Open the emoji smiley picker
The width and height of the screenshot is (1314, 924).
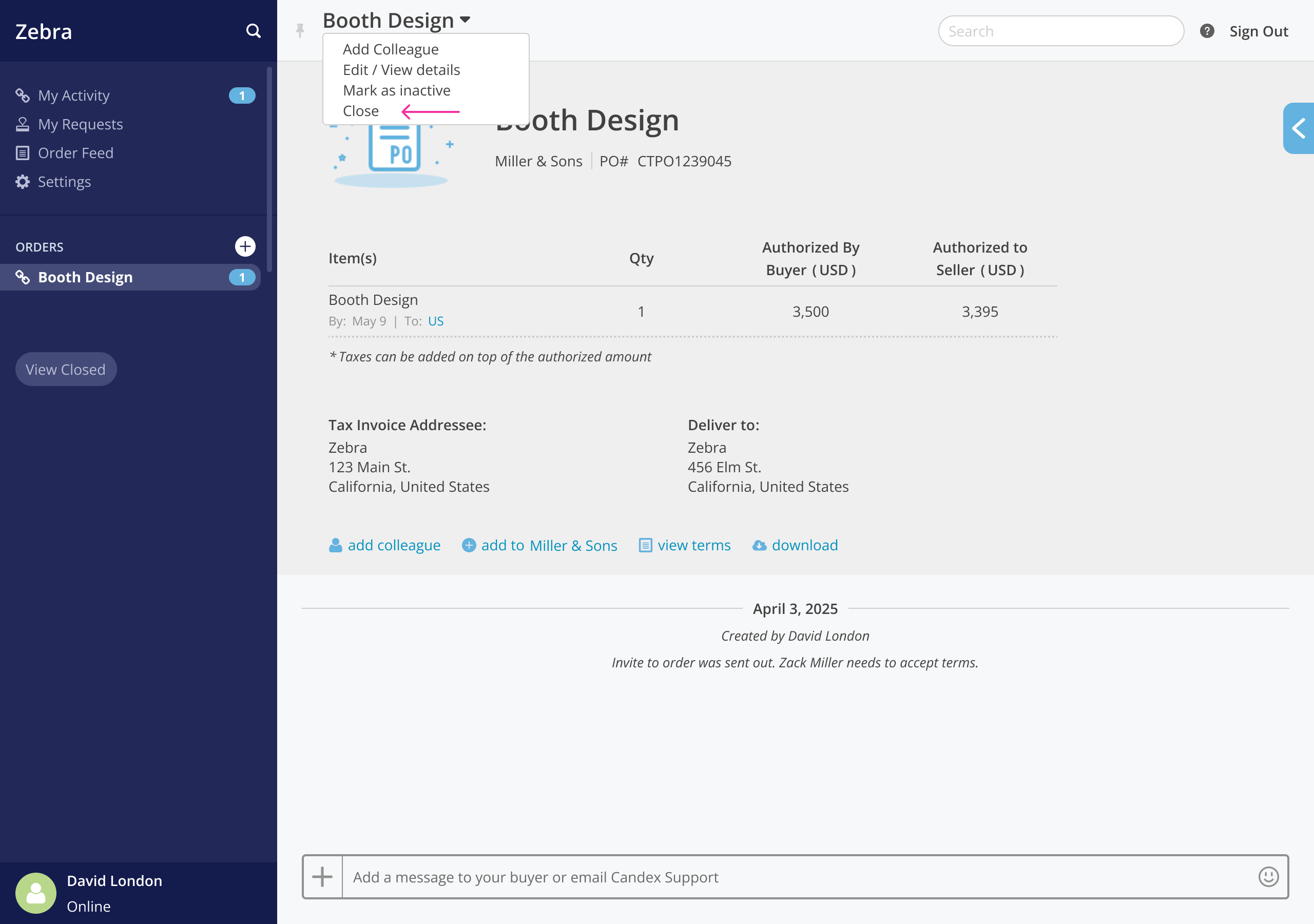pyautogui.click(x=1268, y=876)
